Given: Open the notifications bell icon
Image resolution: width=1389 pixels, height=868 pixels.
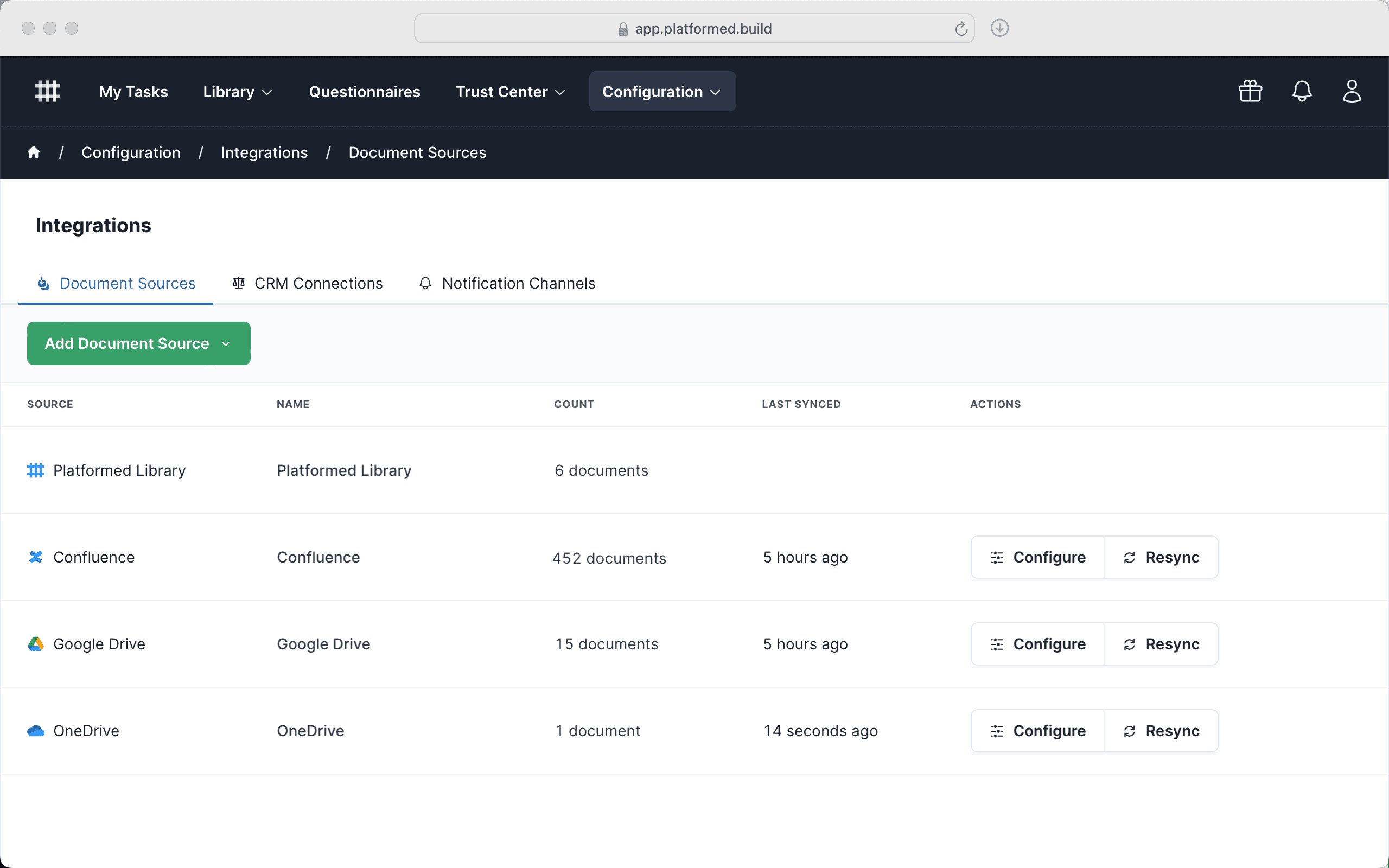Looking at the screenshot, I should click(x=1302, y=91).
